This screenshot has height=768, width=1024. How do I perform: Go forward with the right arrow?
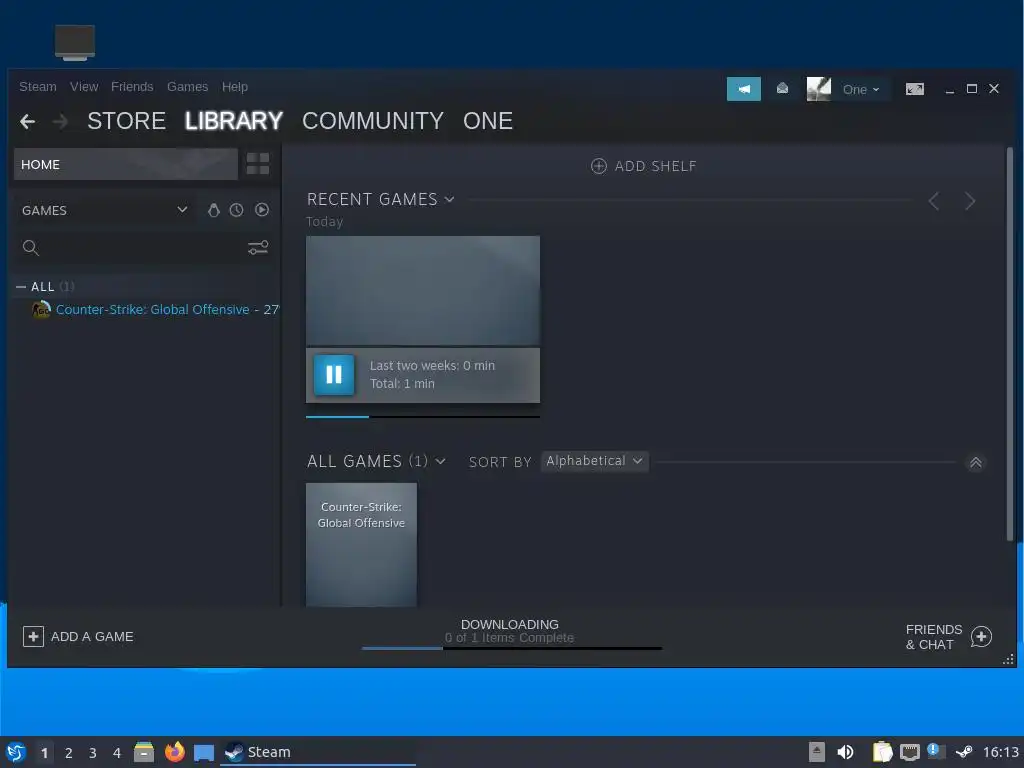click(60, 121)
